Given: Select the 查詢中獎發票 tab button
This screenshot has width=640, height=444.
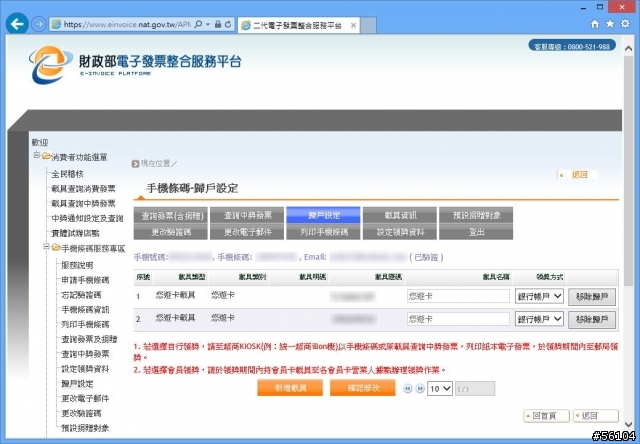Looking at the screenshot, I should point(247,215).
